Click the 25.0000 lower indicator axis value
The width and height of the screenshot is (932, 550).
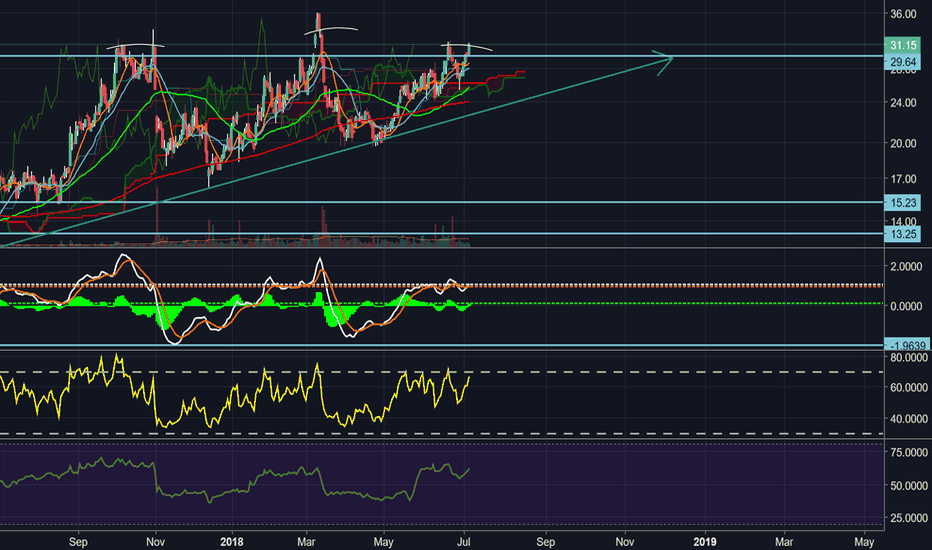(908, 518)
